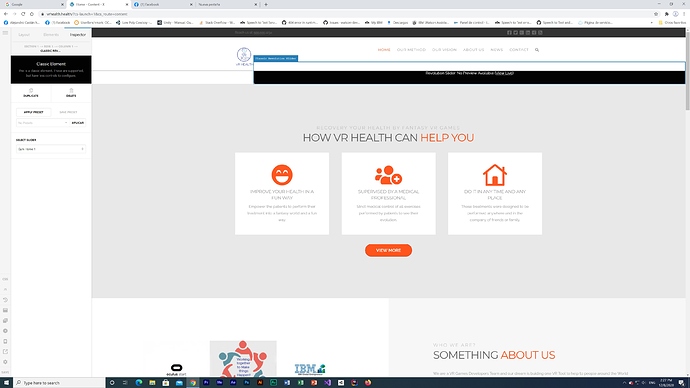Reload the page with the refresh icon
690x388 pixels.
pyautogui.click(x=23, y=14)
